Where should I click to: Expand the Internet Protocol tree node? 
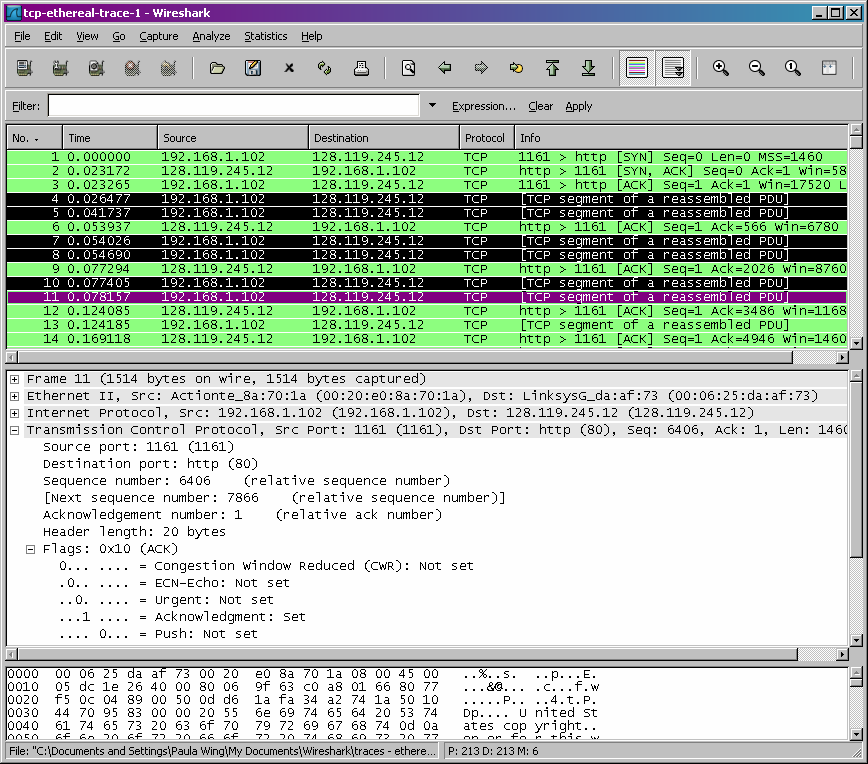coord(15,414)
